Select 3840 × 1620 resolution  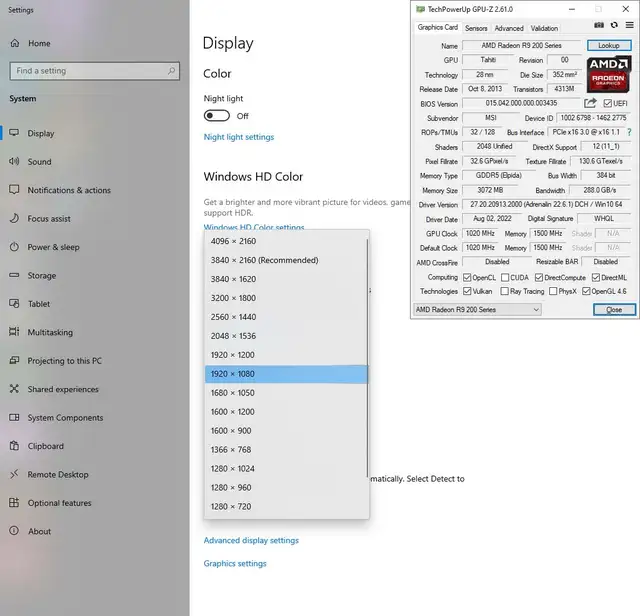(286, 279)
